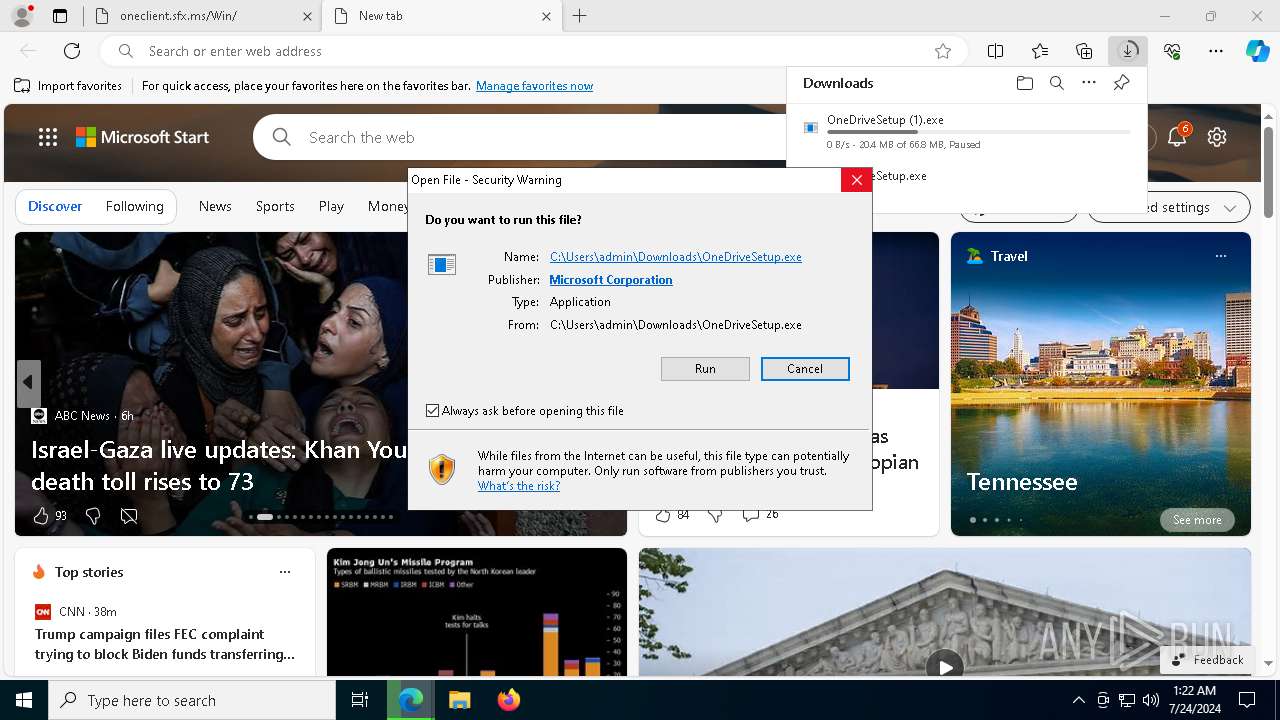Open the Manage favorites now link
The height and width of the screenshot is (720, 1280).
point(534,86)
